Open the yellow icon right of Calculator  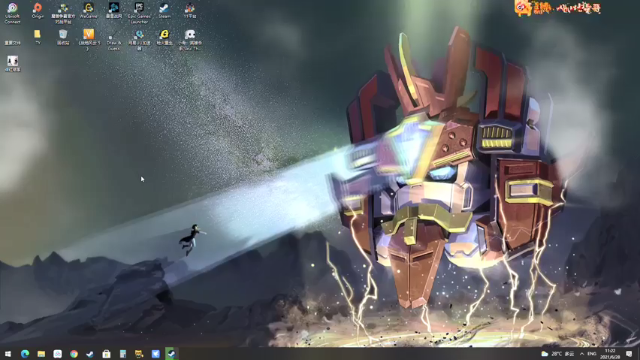point(139,353)
